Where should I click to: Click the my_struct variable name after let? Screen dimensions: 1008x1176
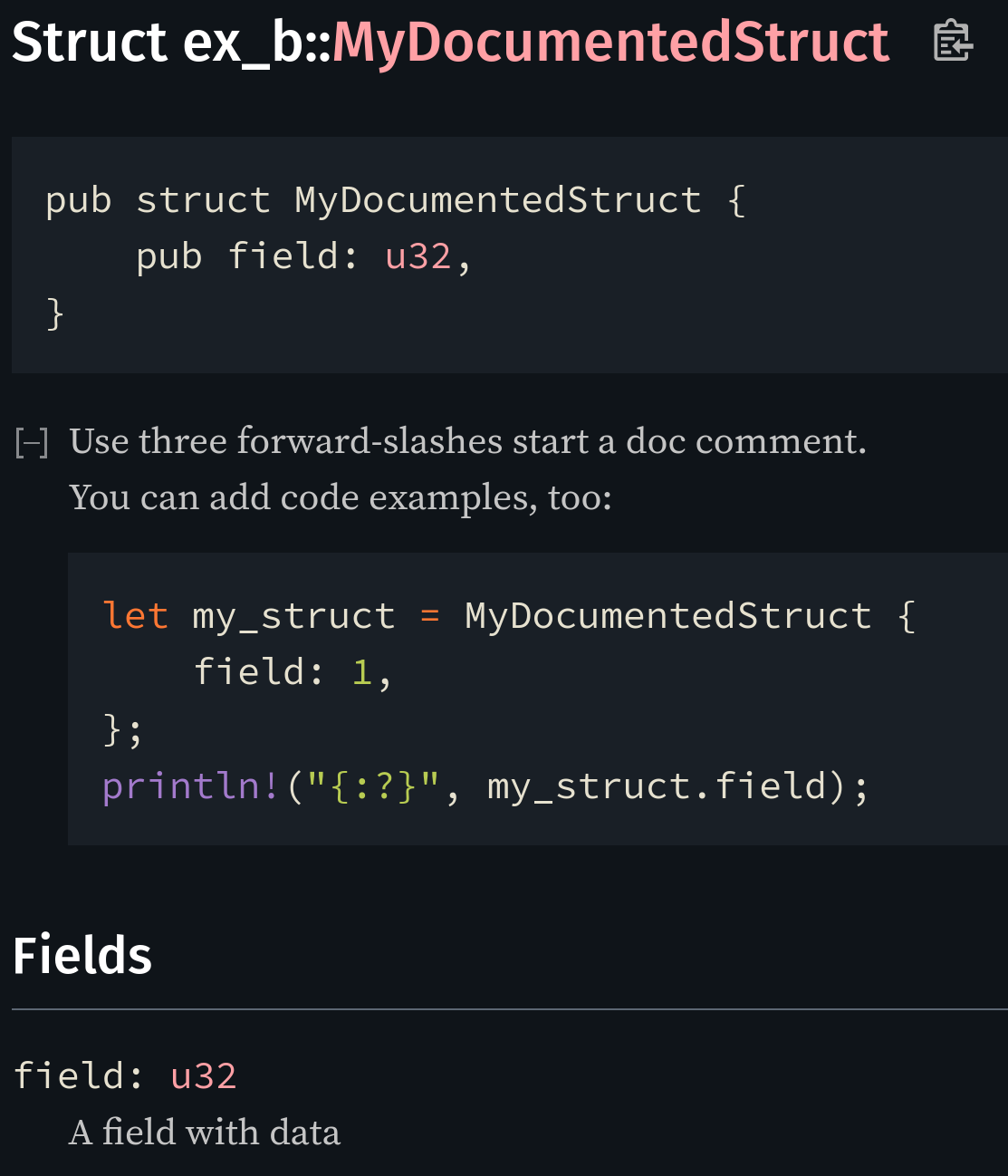click(x=293, y=616)
